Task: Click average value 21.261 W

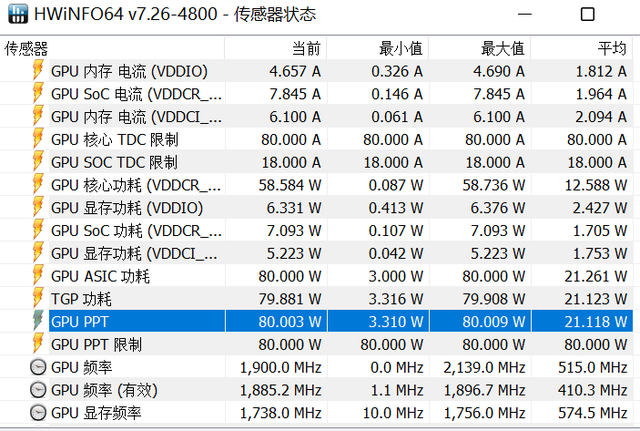Action: point(596,277)
